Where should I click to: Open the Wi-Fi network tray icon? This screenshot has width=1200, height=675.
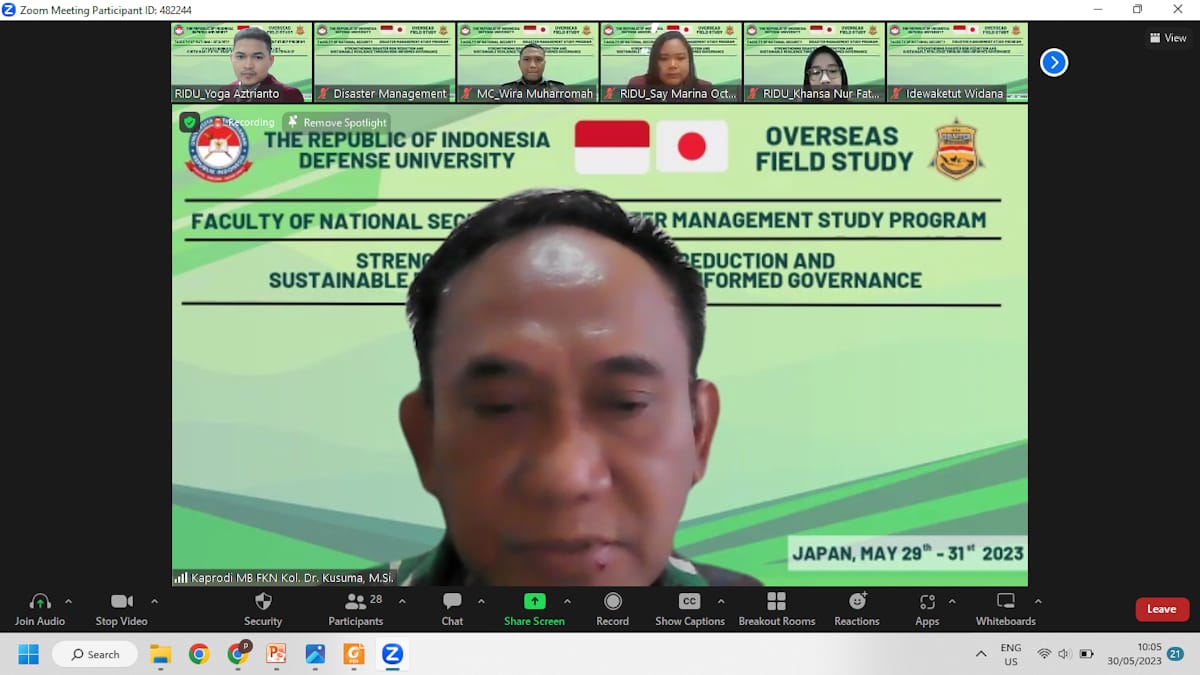[1044, 654]
